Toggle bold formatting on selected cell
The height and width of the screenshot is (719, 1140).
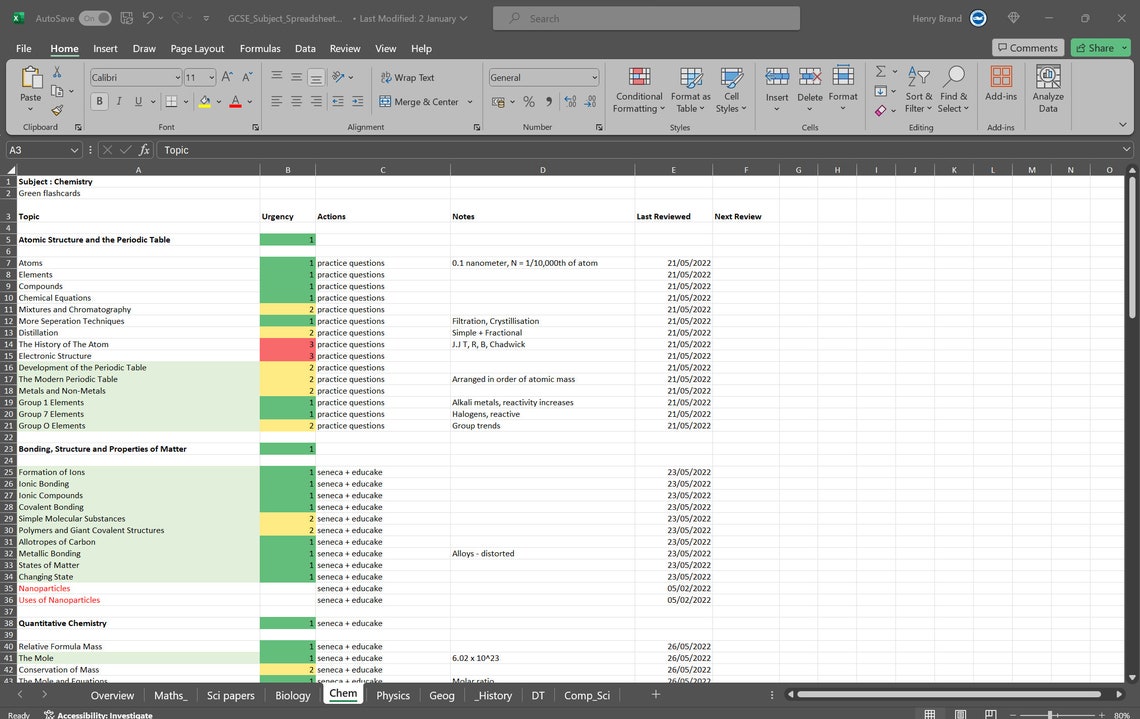click(x=98, y=101)
